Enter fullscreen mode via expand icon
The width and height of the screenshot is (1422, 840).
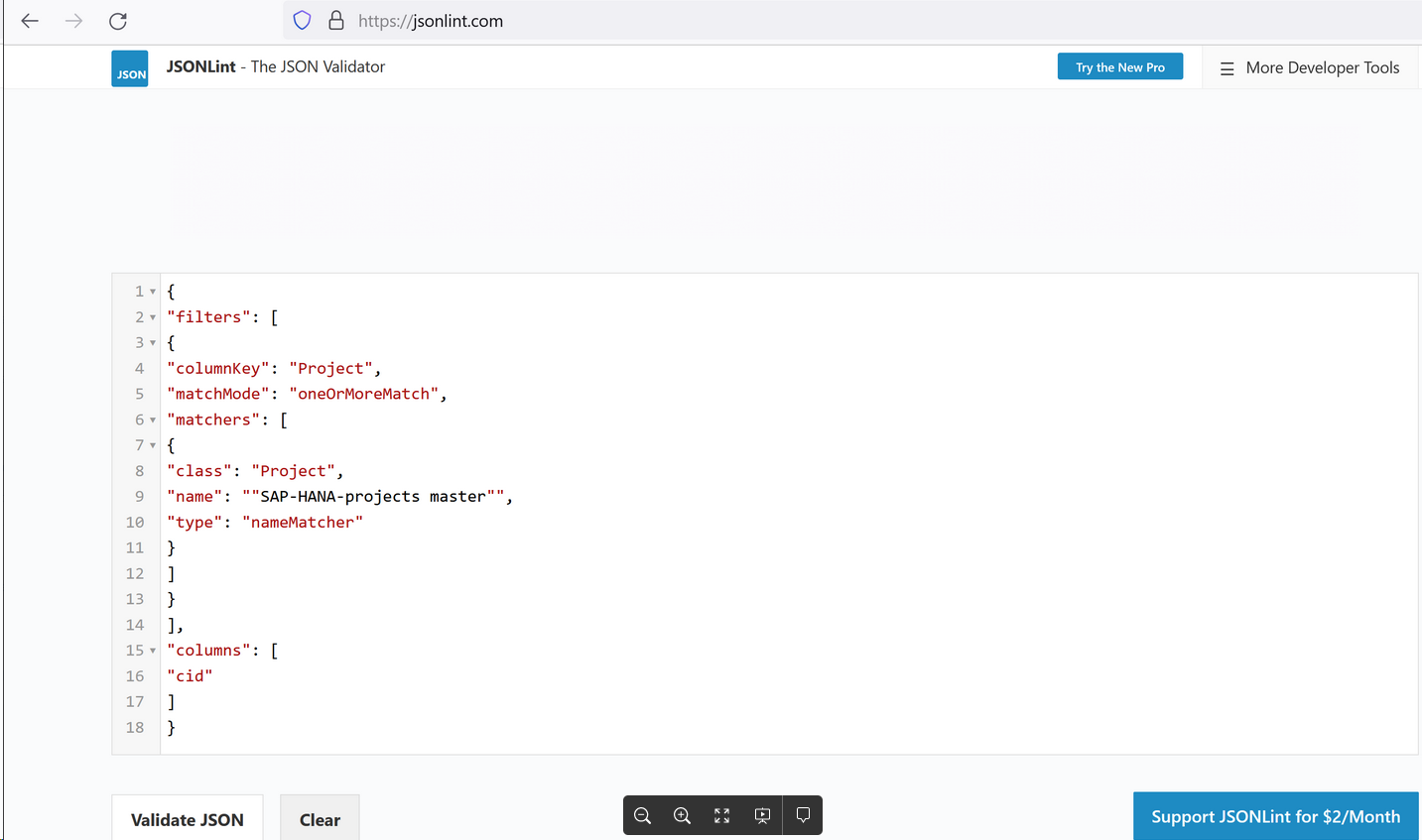721,814
